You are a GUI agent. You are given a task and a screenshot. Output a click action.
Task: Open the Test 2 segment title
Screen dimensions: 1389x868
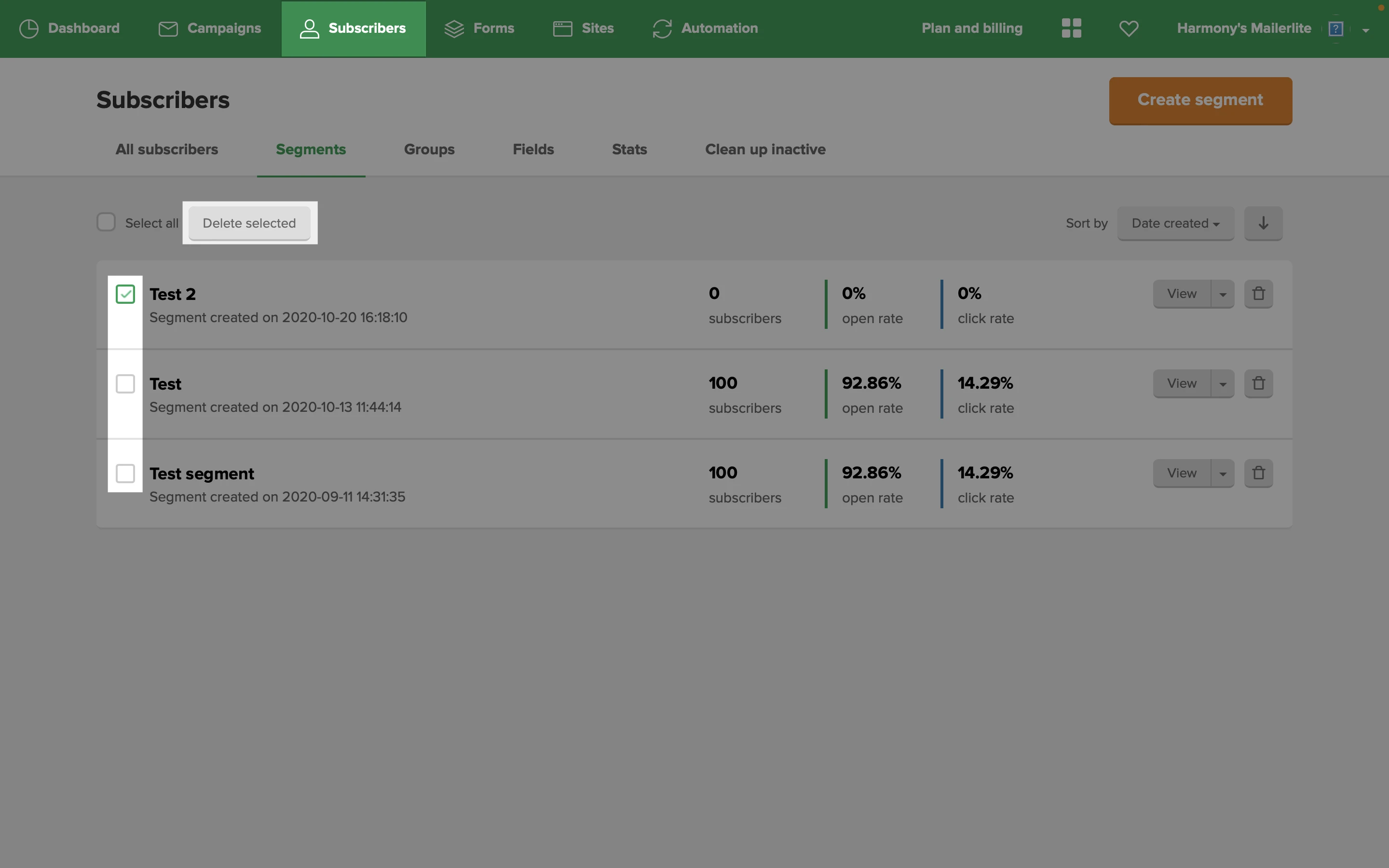pyautogui.click(x=172, y=294)
